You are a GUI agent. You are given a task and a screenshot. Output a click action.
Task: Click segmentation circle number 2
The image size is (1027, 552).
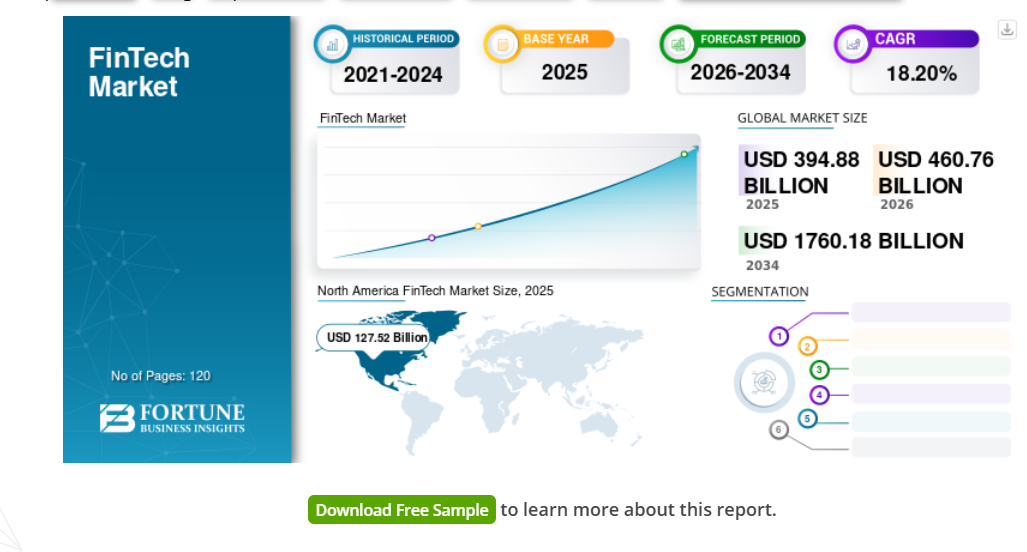point(808,346)
